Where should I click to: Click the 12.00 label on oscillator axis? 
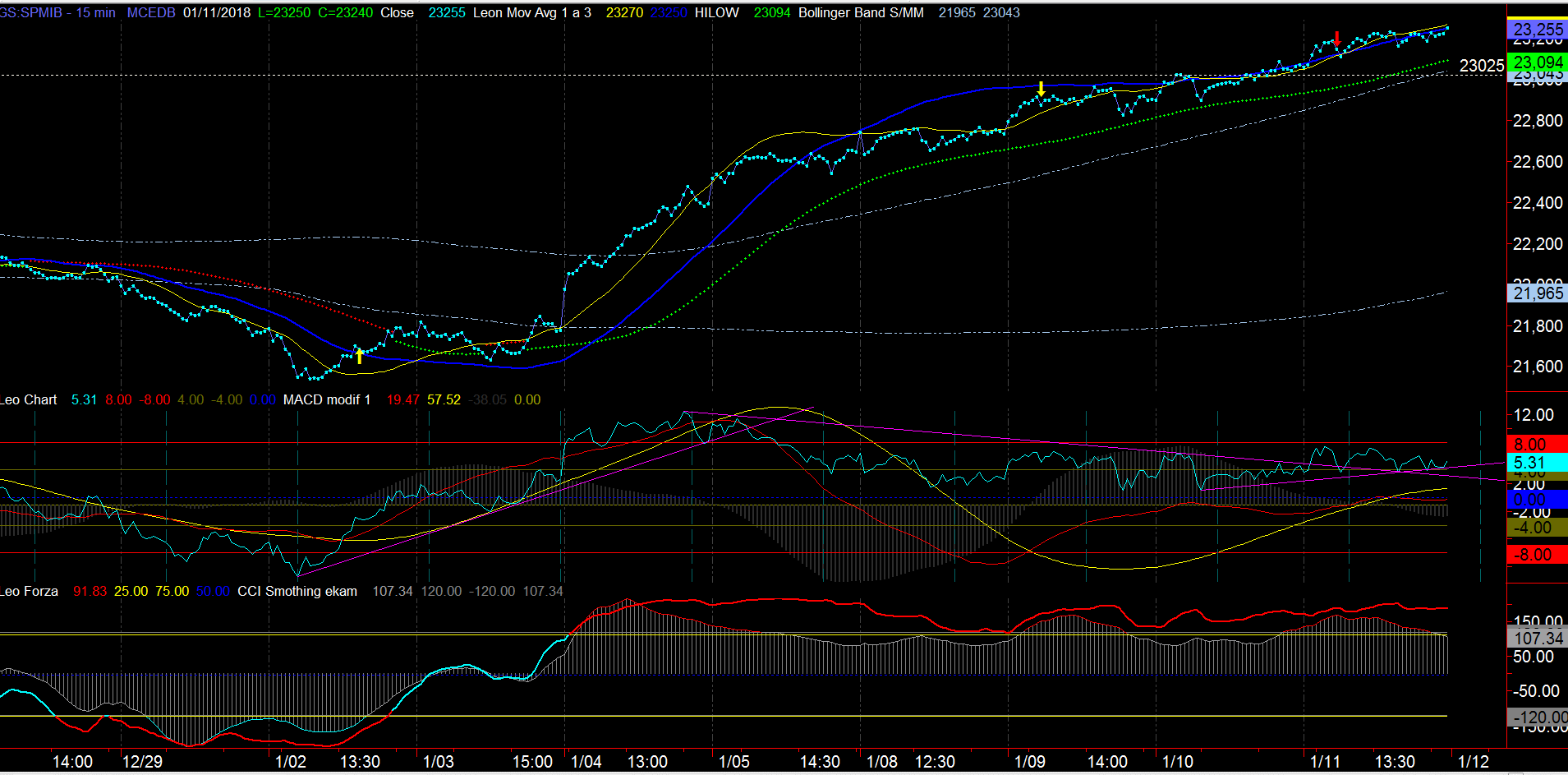pos(1534,415)
